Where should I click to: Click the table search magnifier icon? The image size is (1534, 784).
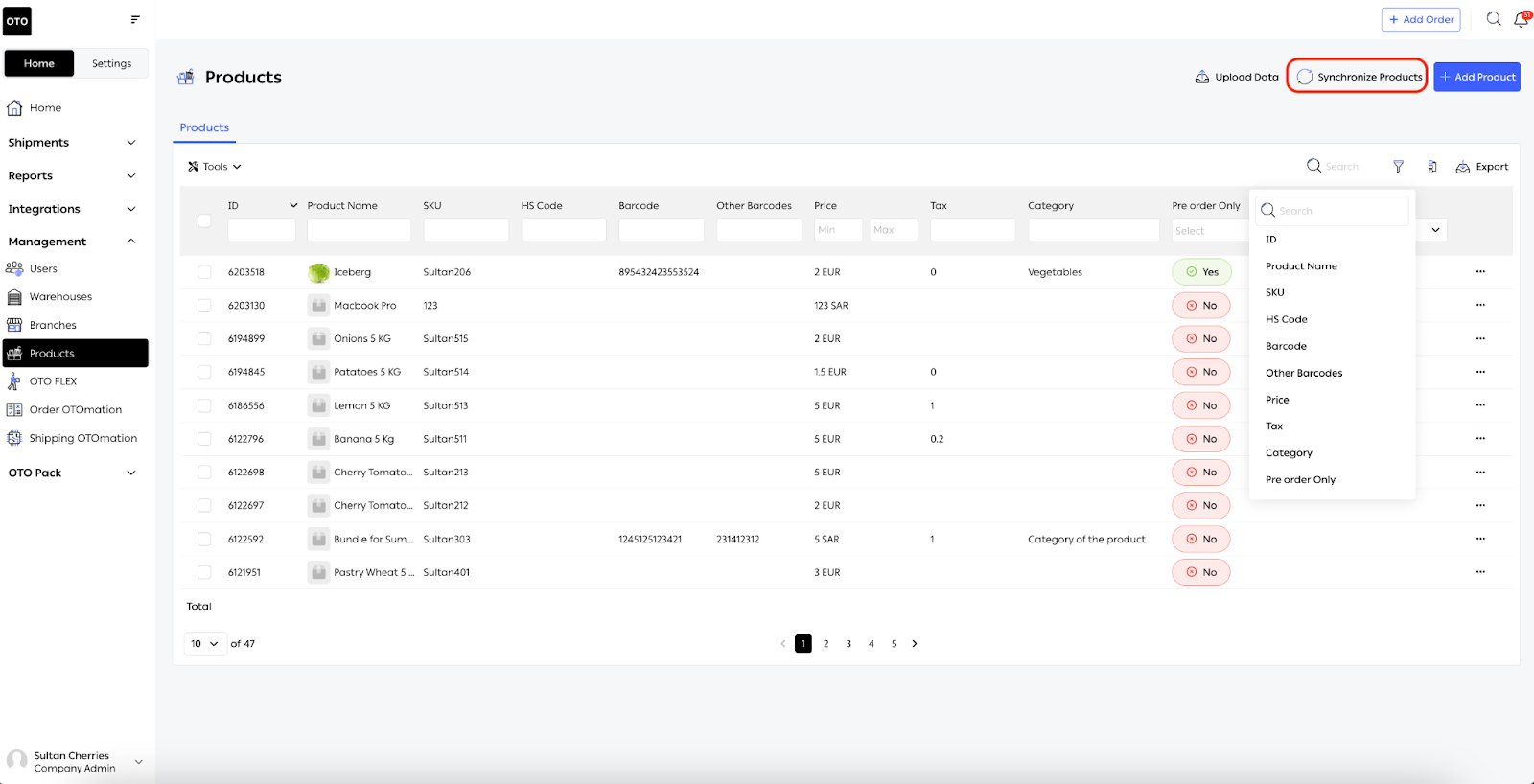[x=1313, y=166]
